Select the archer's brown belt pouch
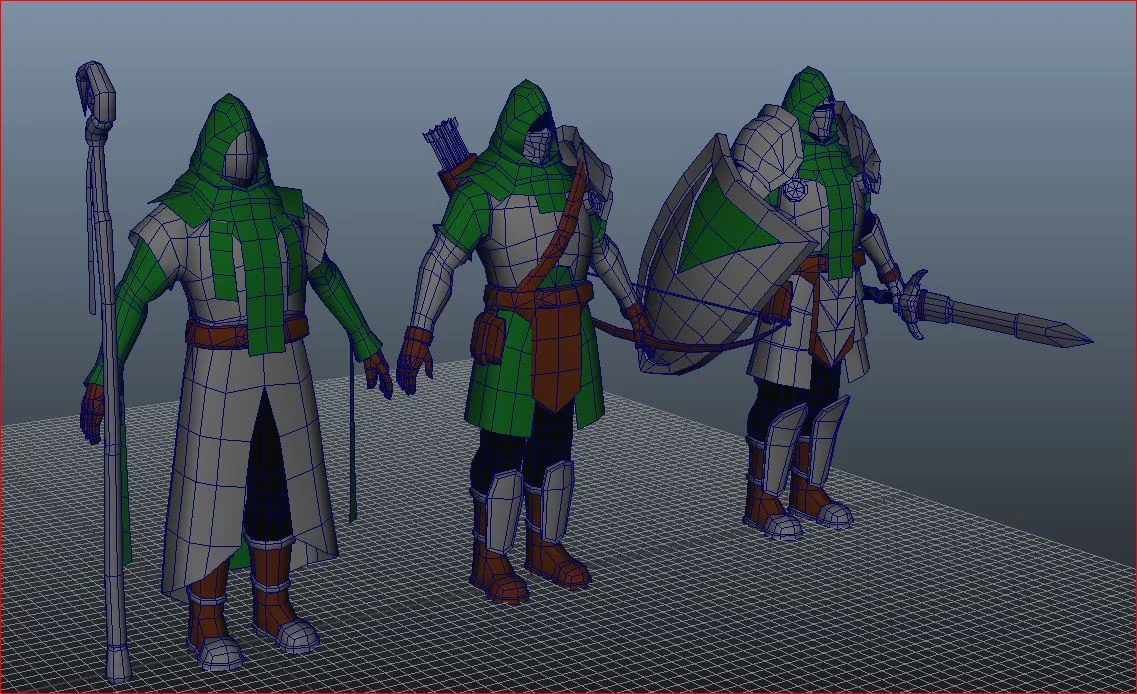This screenshot has width=1137, height=694. click(x=489, y=336)
